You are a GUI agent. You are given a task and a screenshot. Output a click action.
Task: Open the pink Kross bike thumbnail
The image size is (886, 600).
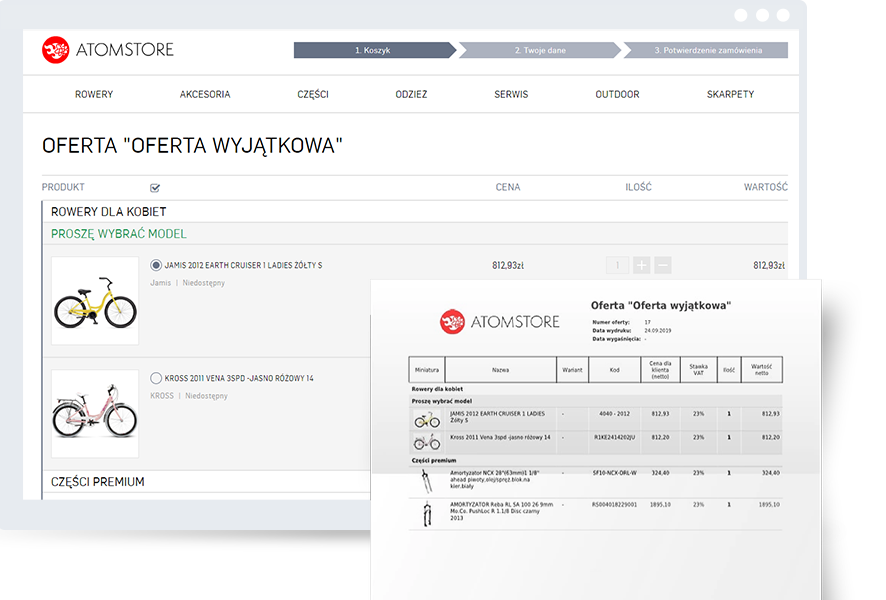[x=95, y=414]
